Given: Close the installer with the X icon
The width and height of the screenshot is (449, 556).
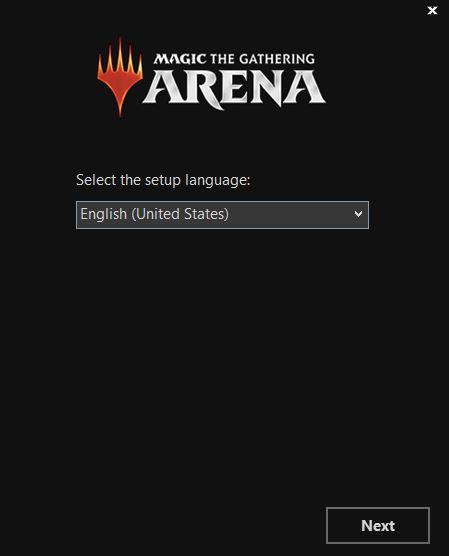Looking at the screenshot, I should (432, 11).
